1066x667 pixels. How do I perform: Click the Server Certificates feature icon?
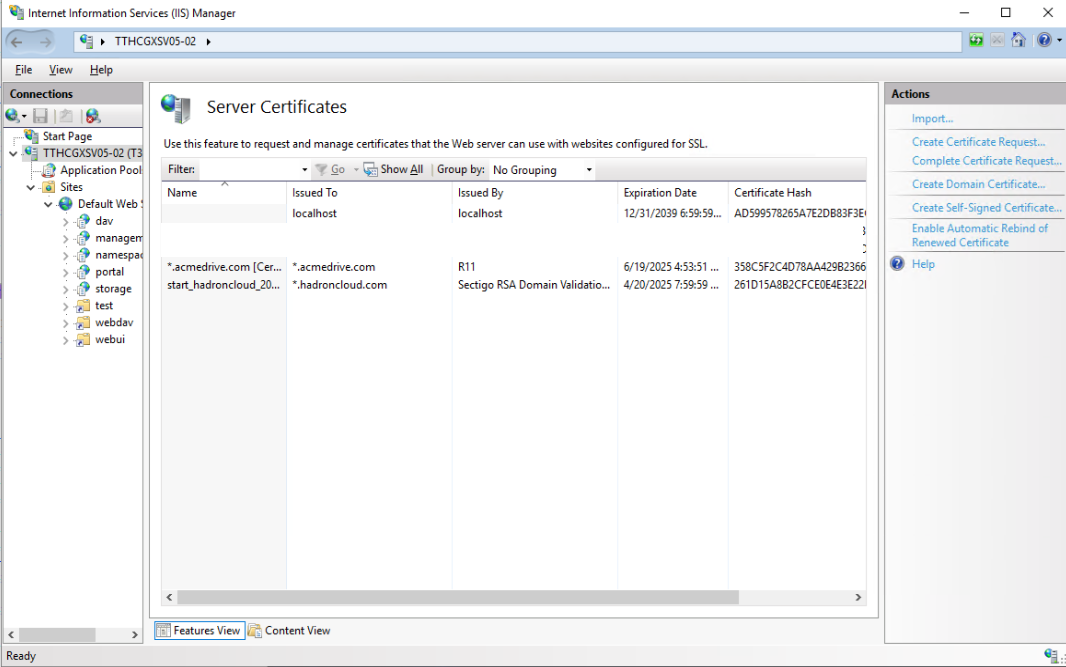point(176,108)
